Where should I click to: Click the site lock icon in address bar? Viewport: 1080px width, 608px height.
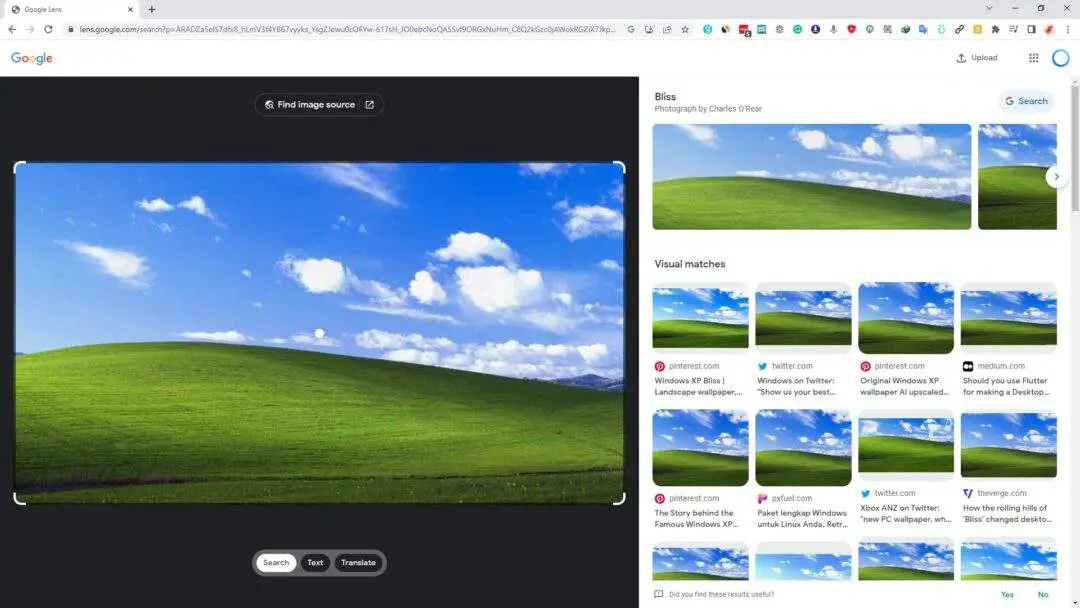(70, 30)
